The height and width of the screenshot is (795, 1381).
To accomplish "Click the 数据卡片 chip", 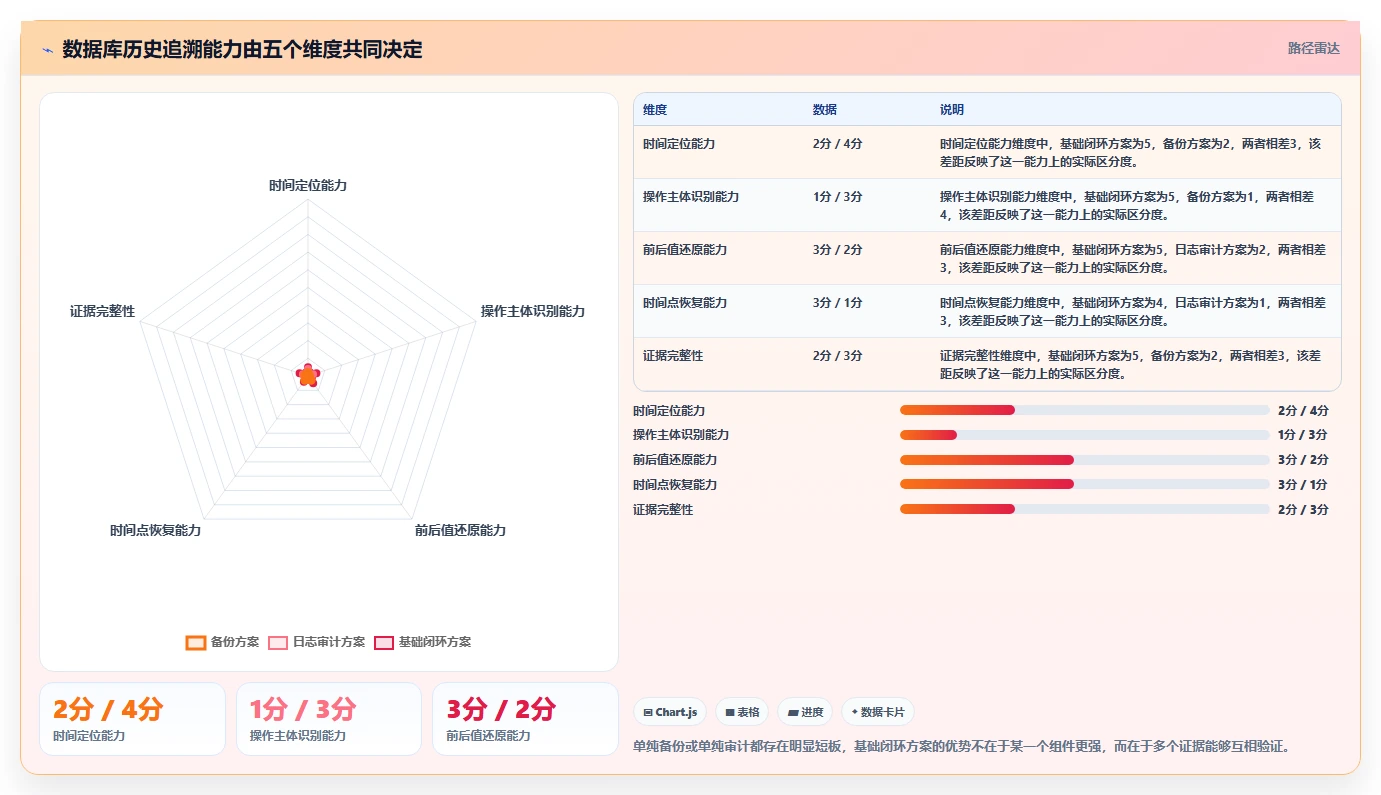I will pos(878,712).
